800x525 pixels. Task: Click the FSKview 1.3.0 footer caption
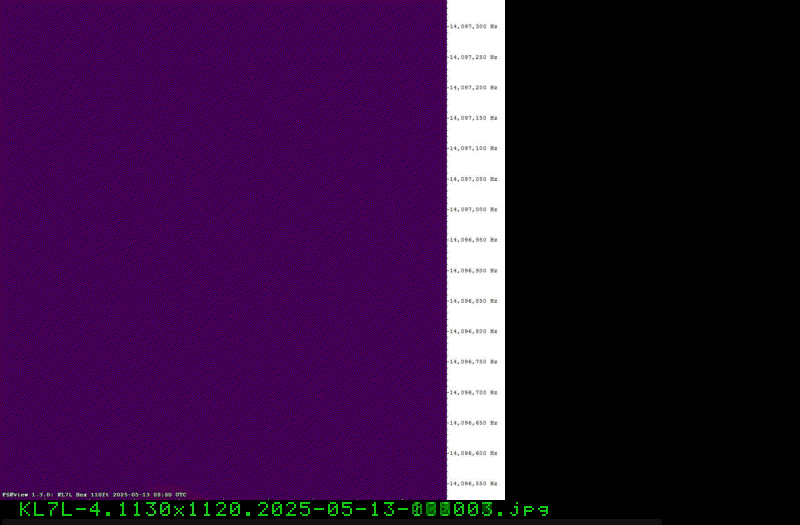click(x=94, y=495)
